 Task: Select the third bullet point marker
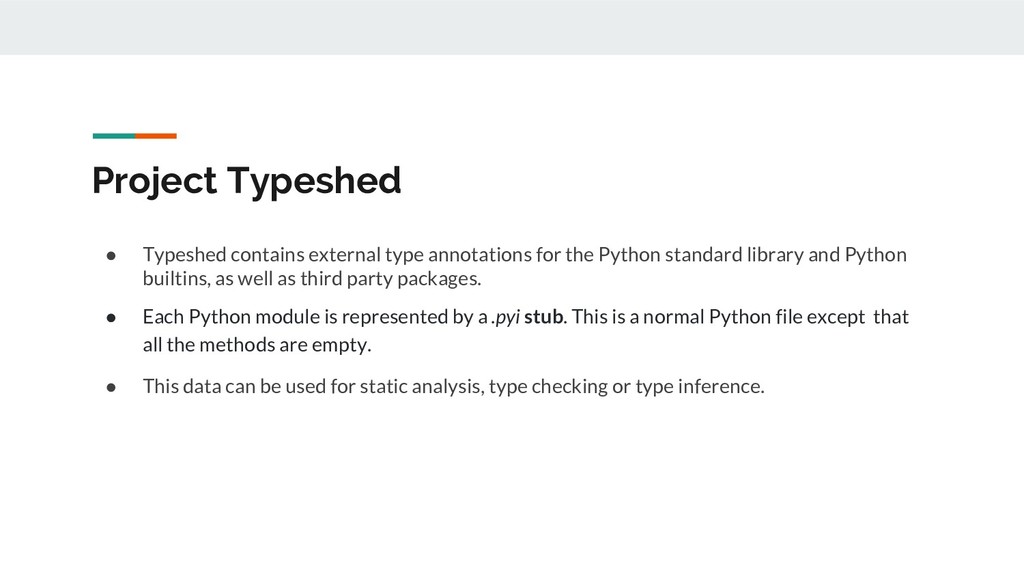click(113, 387)
